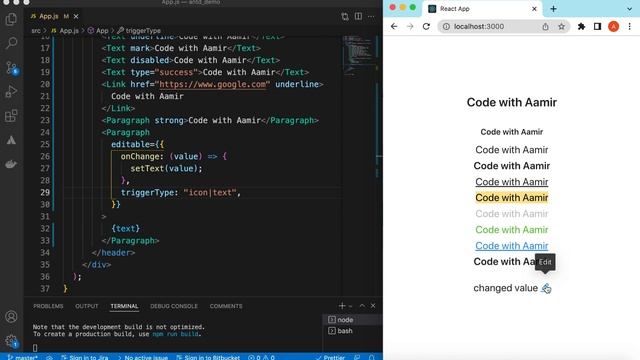
Task: Click the green success Code with Aamir text
Action: tap(511, 230)
